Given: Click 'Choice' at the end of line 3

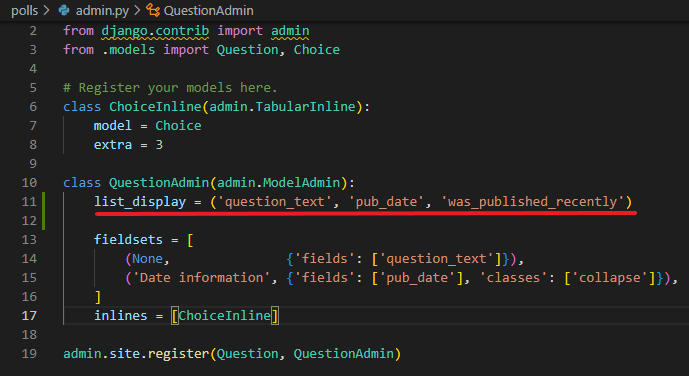Looking at the screenshot, I should (x=316, y=50).
